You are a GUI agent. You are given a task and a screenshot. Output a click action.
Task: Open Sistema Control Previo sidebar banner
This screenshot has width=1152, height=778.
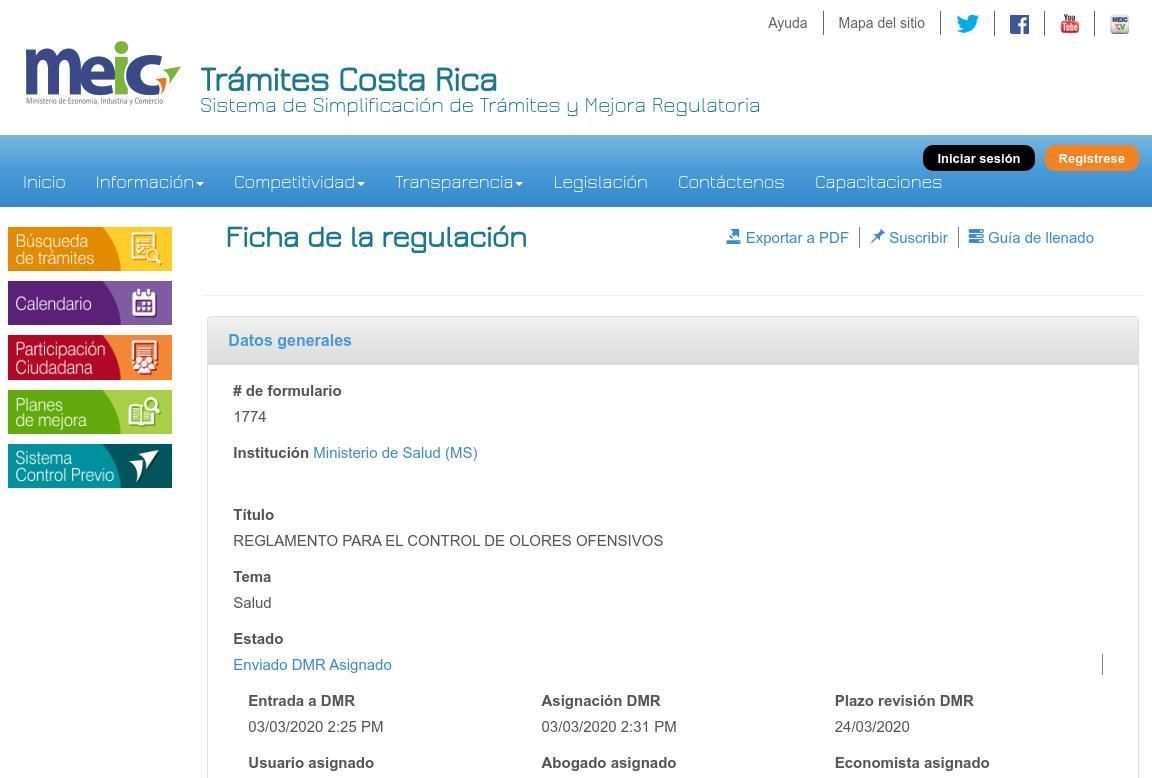[x=90, y=466]
